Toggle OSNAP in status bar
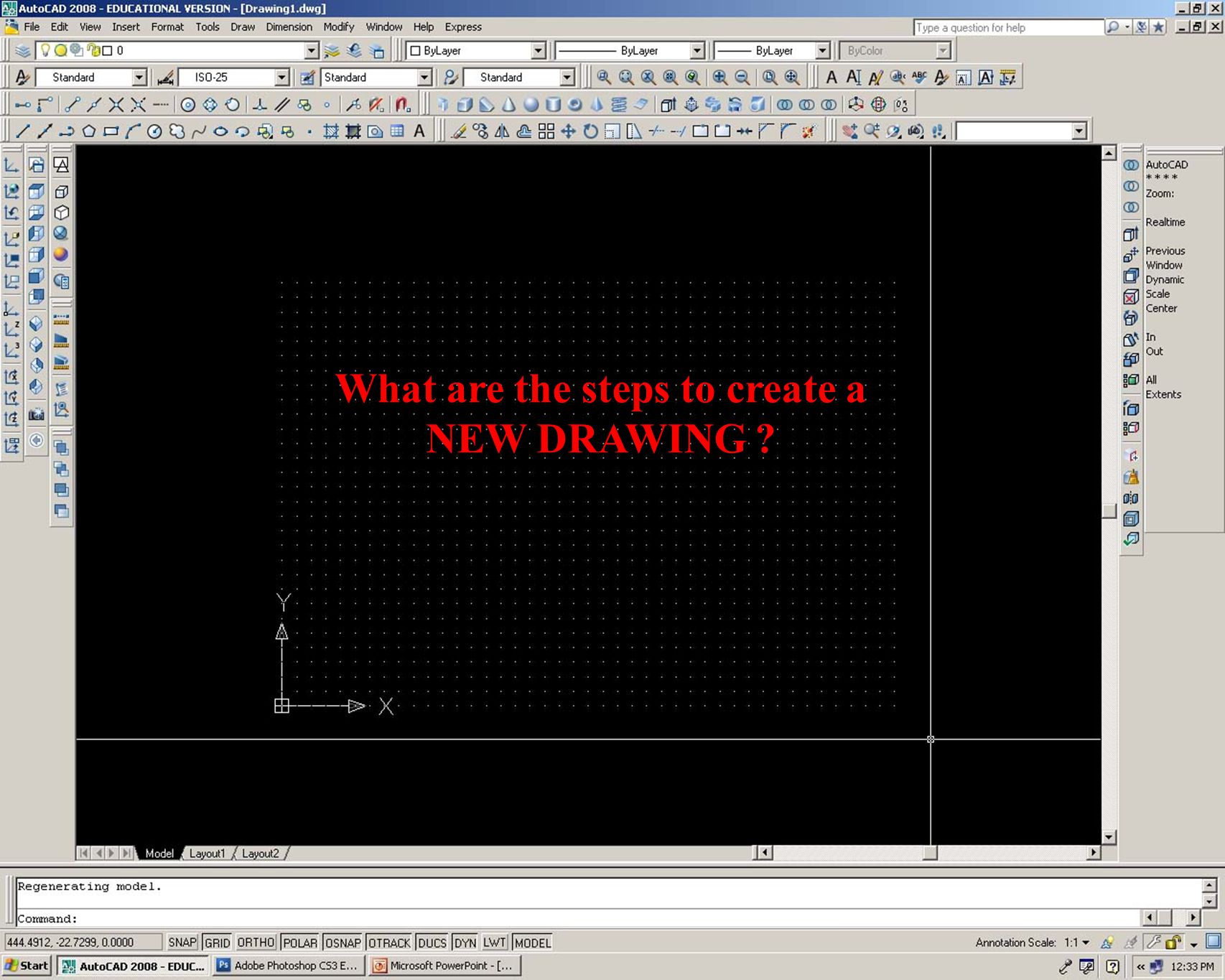 point(343,943)
